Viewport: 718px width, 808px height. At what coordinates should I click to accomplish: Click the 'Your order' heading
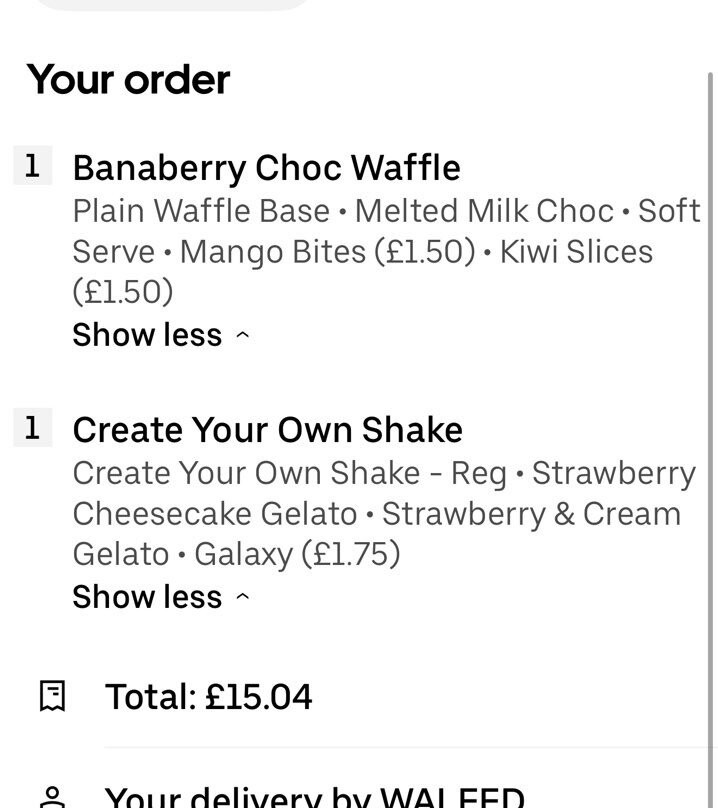128,79
